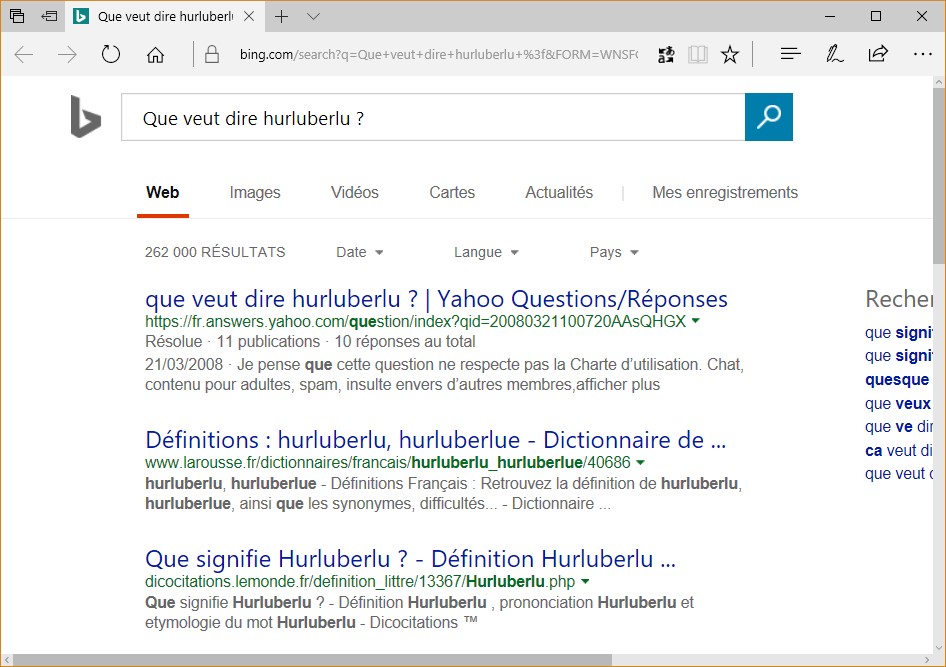Click the Refresh page icon
Image resolution: width=946 pixels, height=667 pixels.
111,55
